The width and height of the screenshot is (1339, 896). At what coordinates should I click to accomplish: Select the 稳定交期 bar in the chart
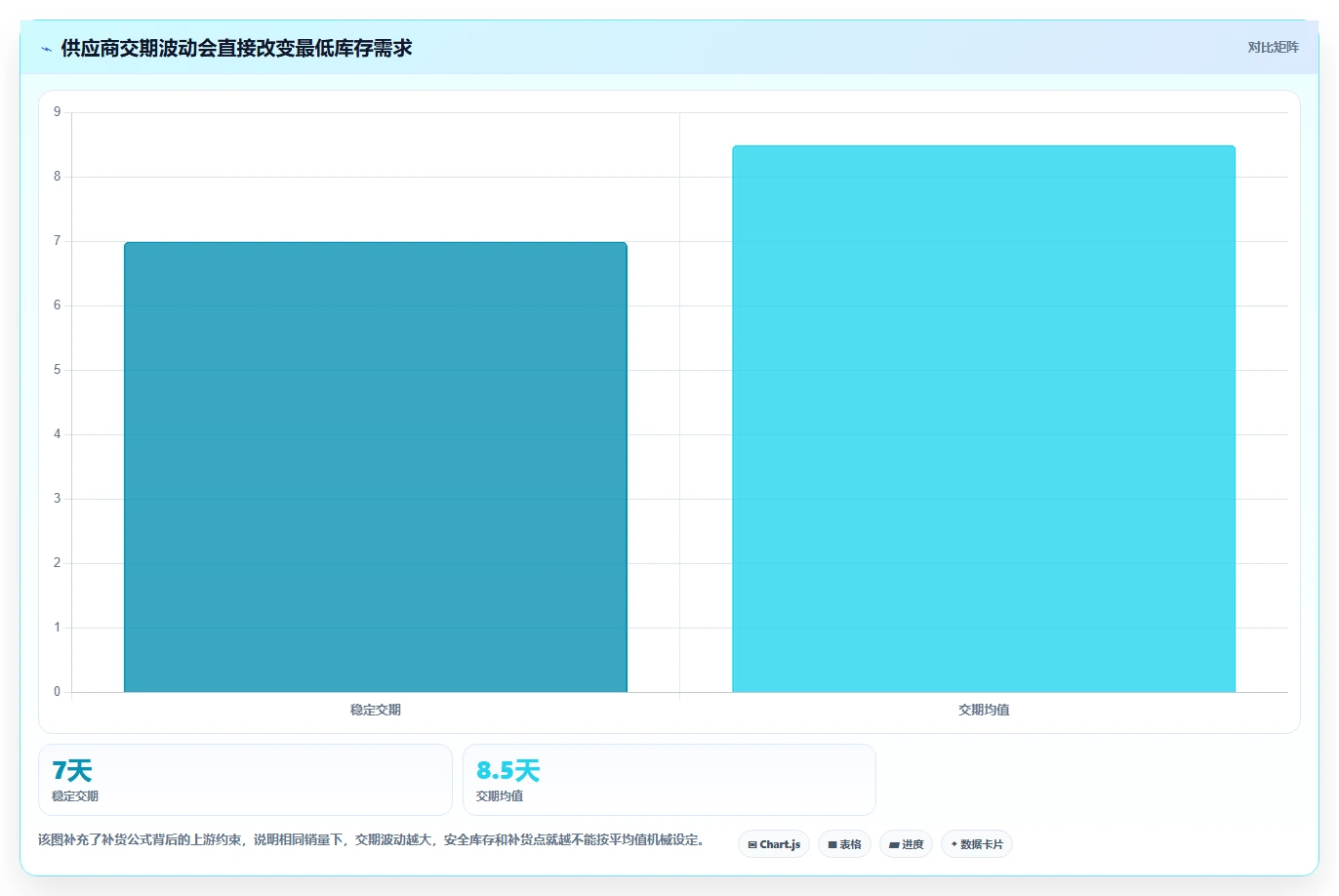[376, 468]
